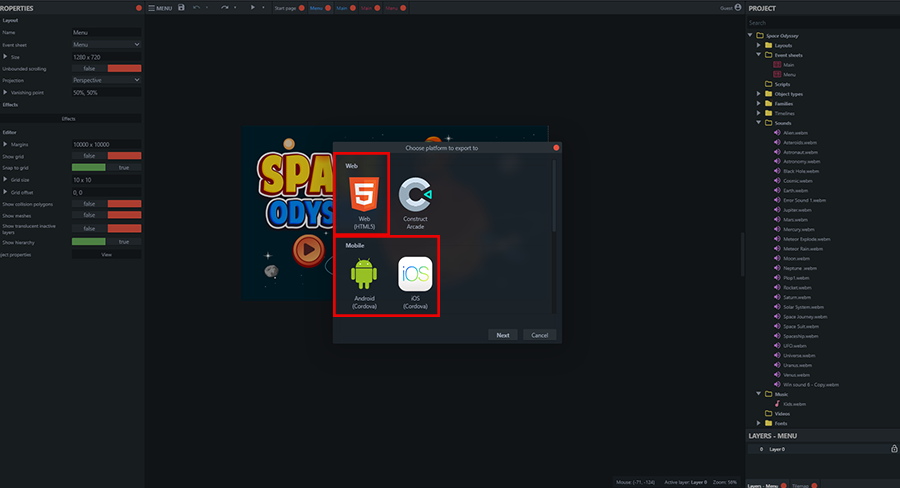This screenshot has width=900, height=488.
Task: Toggle the Show grid setting
Action: (x=106, y=156)
